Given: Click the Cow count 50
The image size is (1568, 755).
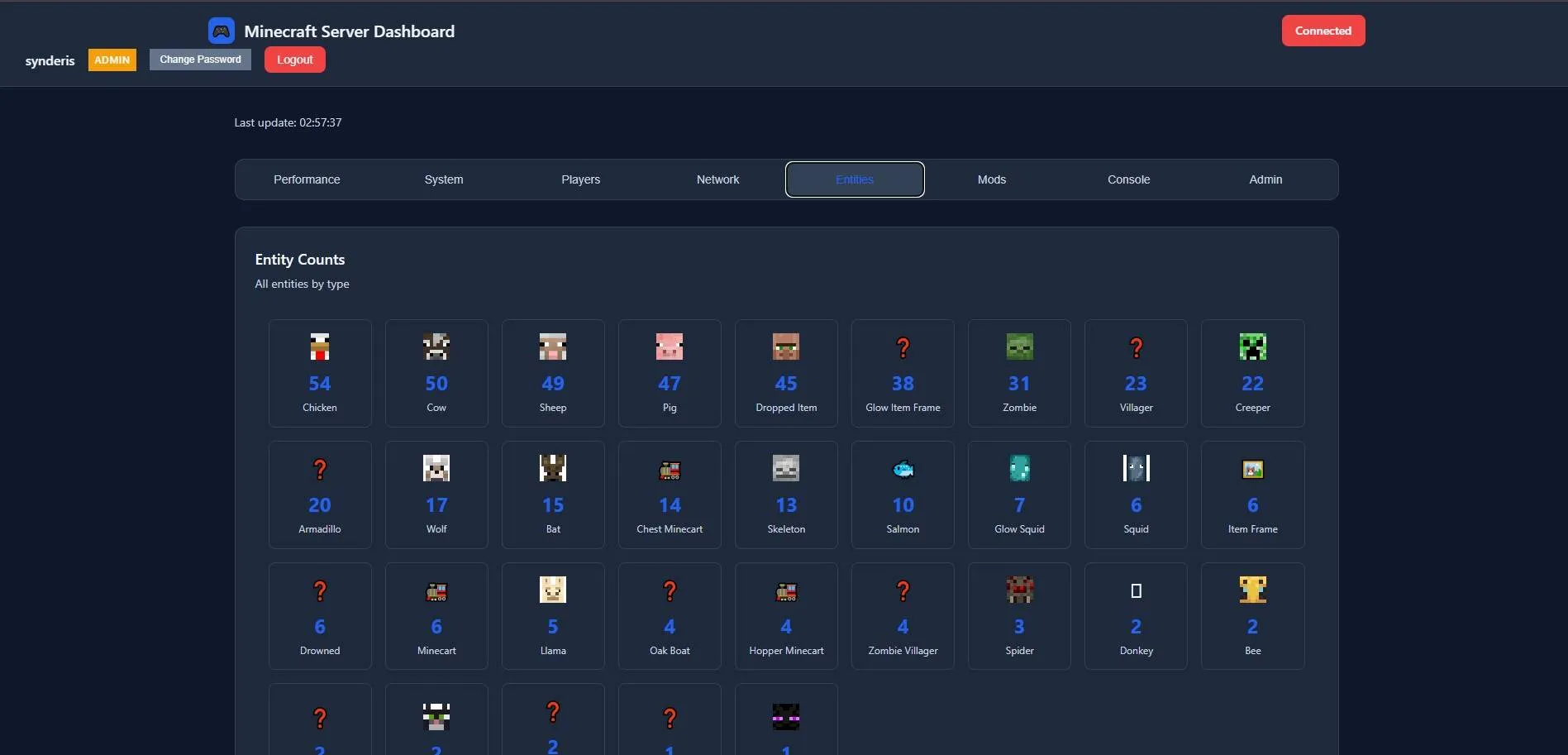Looking at the screenshot, I should click(x=436, y=384).
